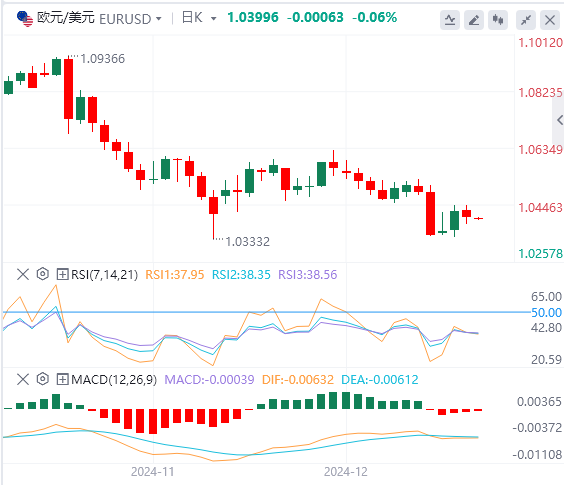564x485 pixels.
Task: Collapse chart using the shrink arrows icon
Action: point(526,20)
